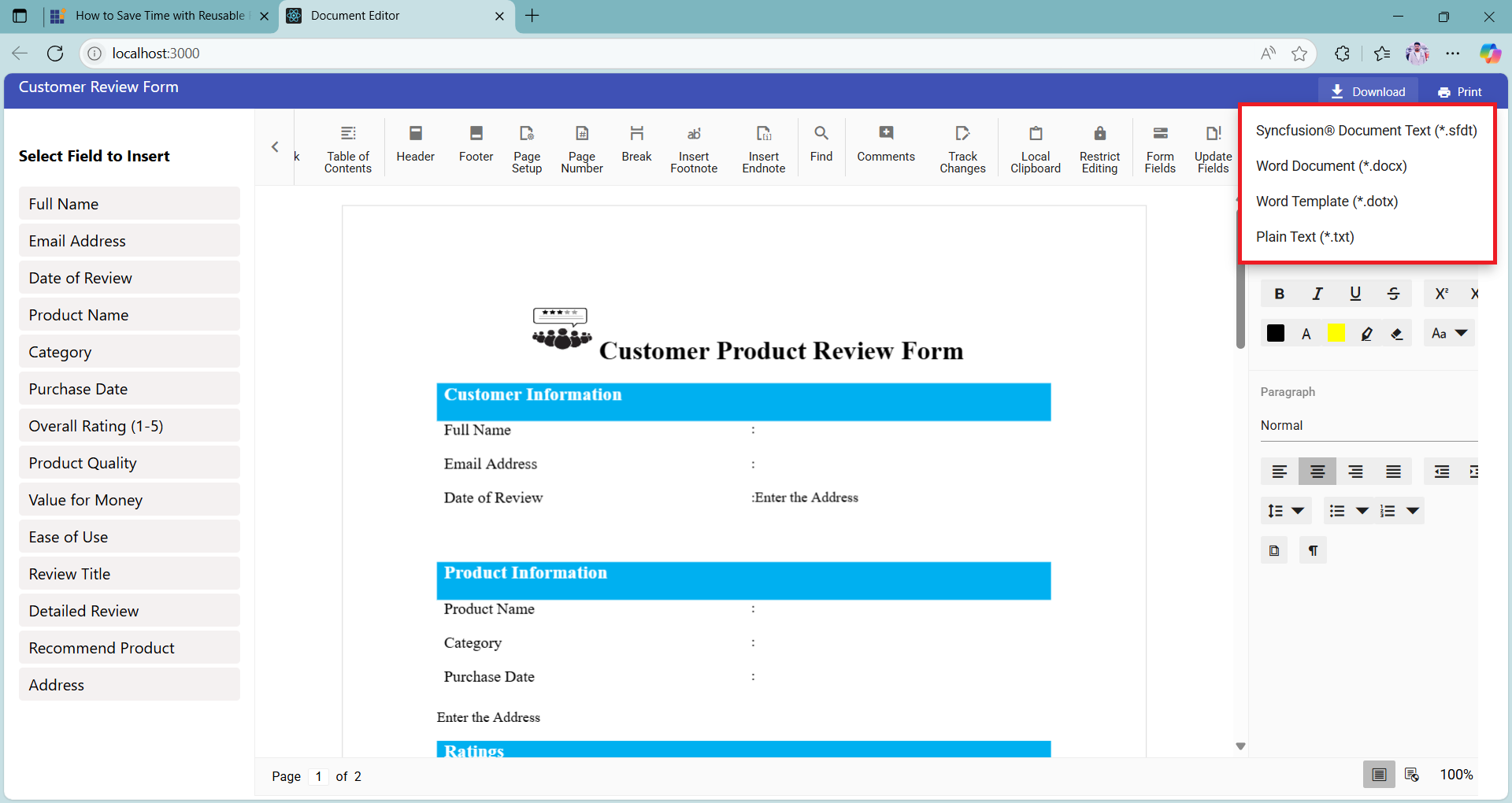Open the Restrict Editing tool
1512x803 pixels.
click(x=1099, y=148)
